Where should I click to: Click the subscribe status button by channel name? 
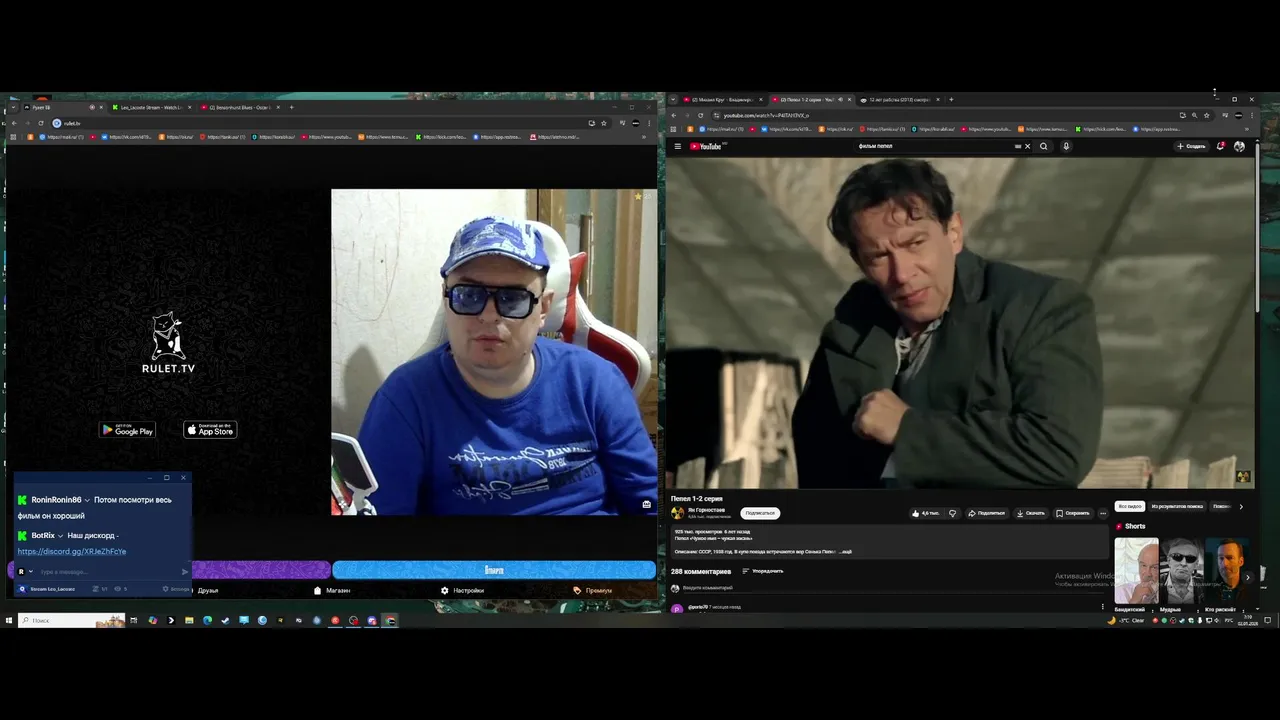click(760, 513)
